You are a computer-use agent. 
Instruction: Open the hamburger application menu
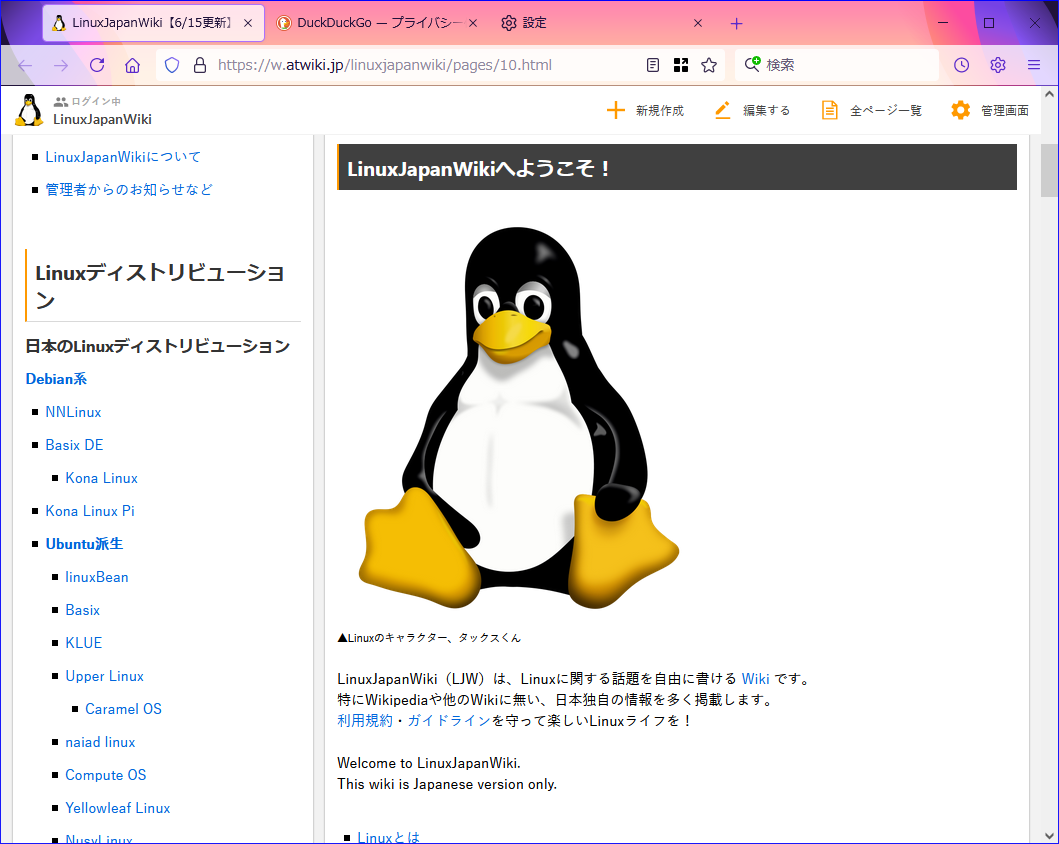point(1033,65)
